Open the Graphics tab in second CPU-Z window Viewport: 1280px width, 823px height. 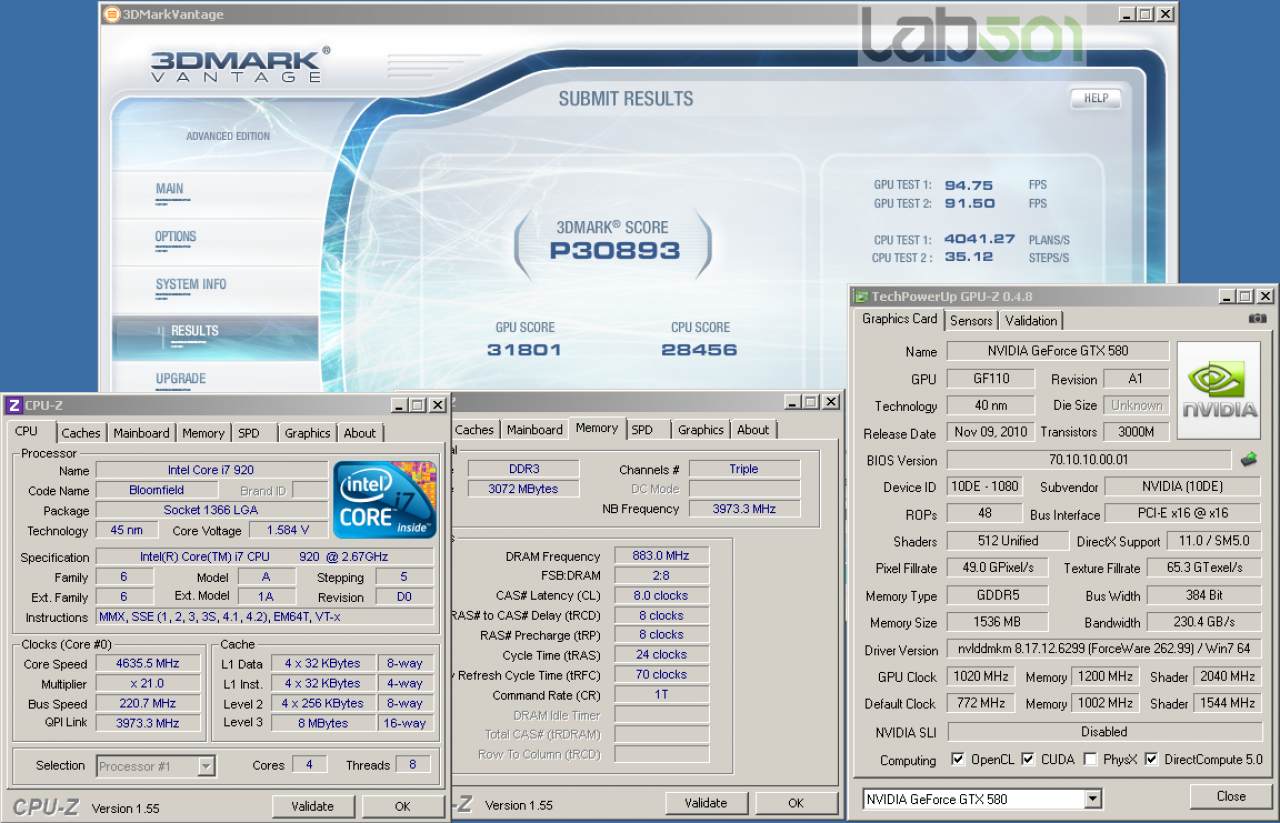click(701, 430)
